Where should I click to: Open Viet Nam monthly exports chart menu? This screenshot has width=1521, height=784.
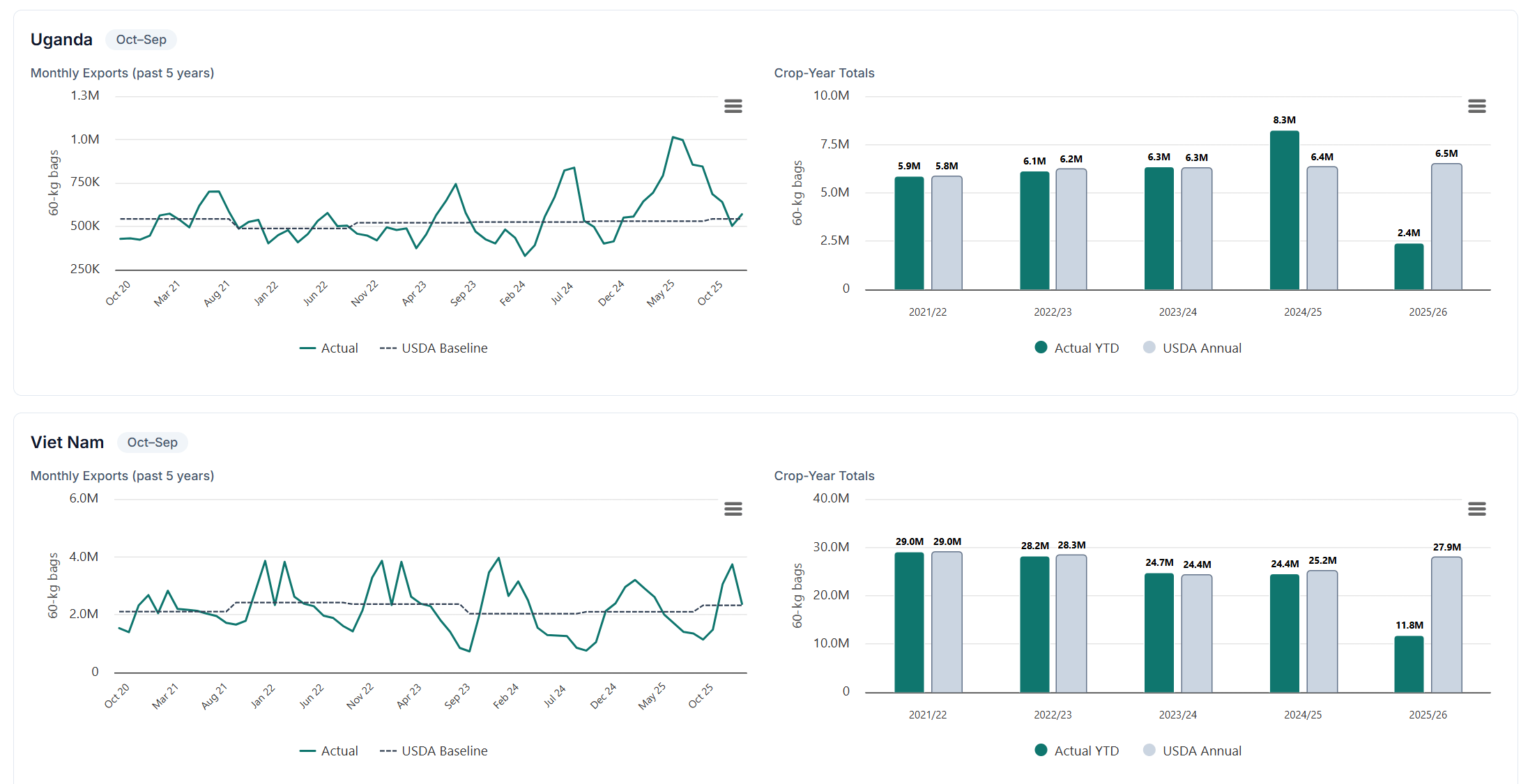point(733,509)
